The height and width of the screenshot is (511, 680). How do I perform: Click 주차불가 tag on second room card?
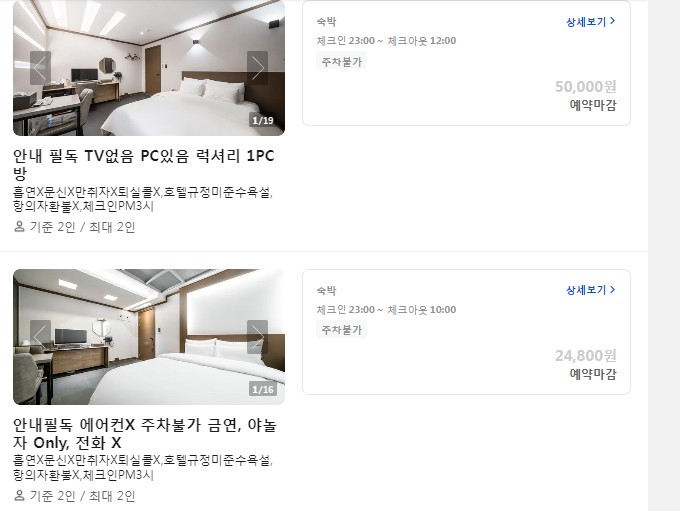click(341, 330)
